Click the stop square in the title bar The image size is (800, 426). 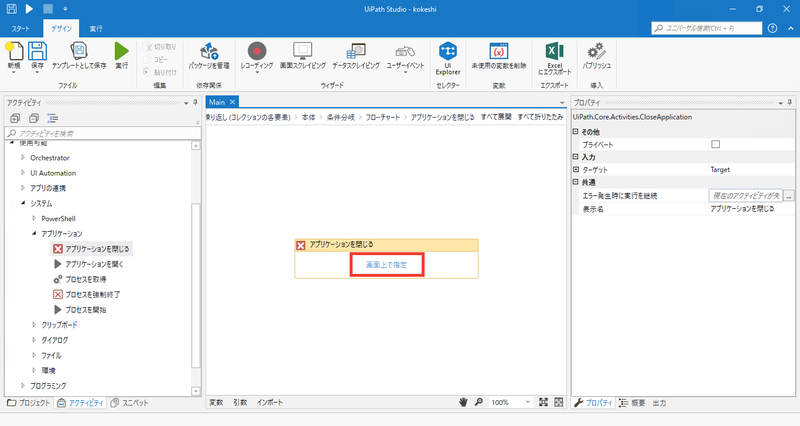tap(47, 9)
